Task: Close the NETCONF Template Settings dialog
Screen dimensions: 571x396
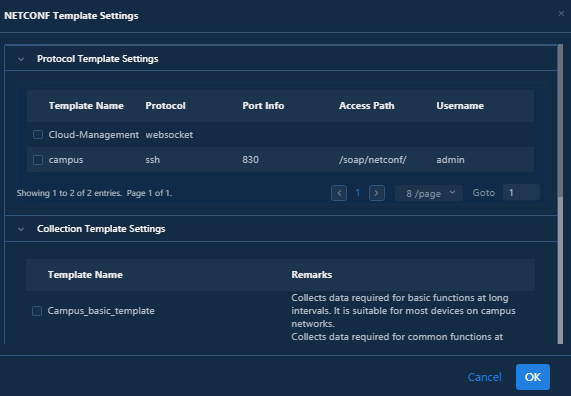Action: [561, 14]
